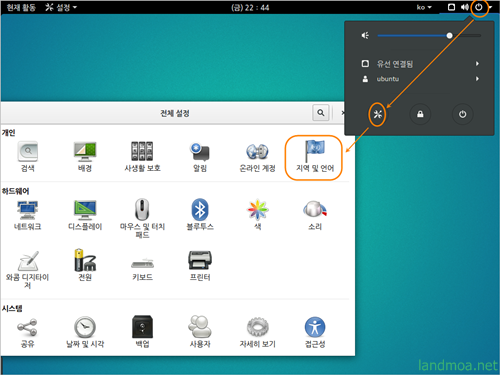Open the 배경 (Background) settings
The image size is (500, 375).
(x=85, y=157)
